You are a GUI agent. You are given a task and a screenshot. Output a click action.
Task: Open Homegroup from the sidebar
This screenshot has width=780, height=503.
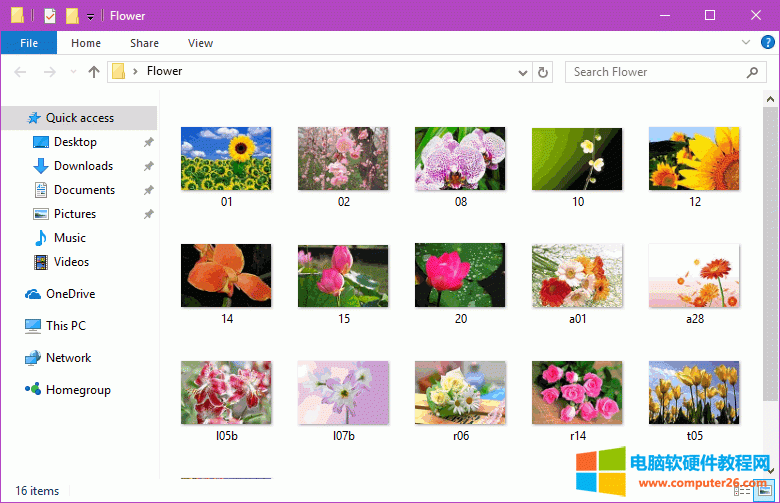point(78,390)
